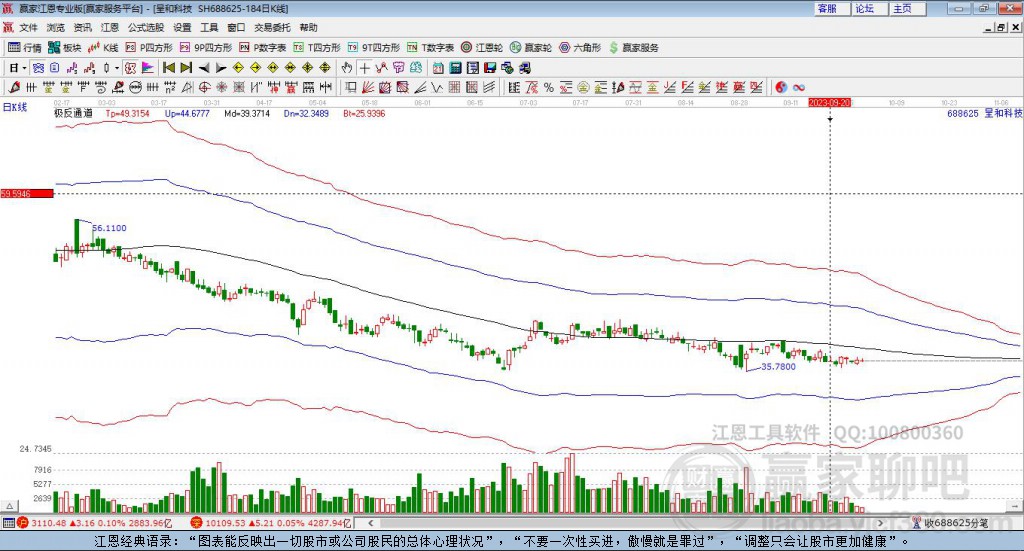1024x551 pixels.
Task: Click the 沪 Shanghai index status entry
Action: [x=95, y=523]
